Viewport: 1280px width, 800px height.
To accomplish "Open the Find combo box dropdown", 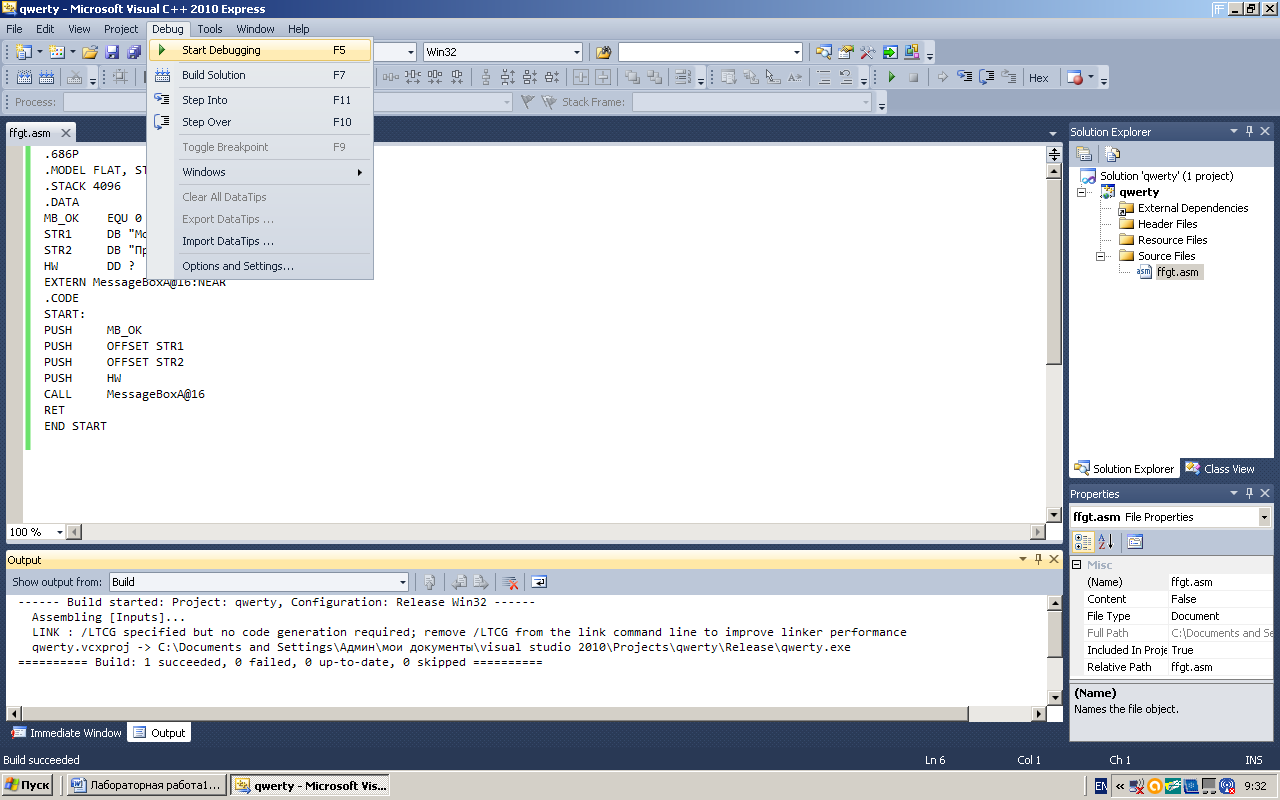I will [797, 52].
